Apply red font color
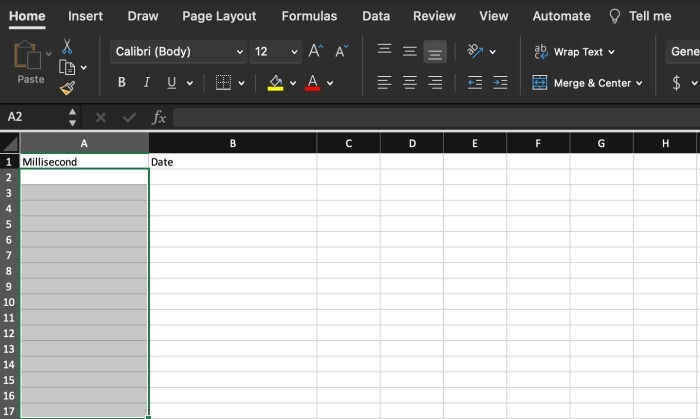The height and width of the screenshot is (419, 700). (x=312, y=83)
